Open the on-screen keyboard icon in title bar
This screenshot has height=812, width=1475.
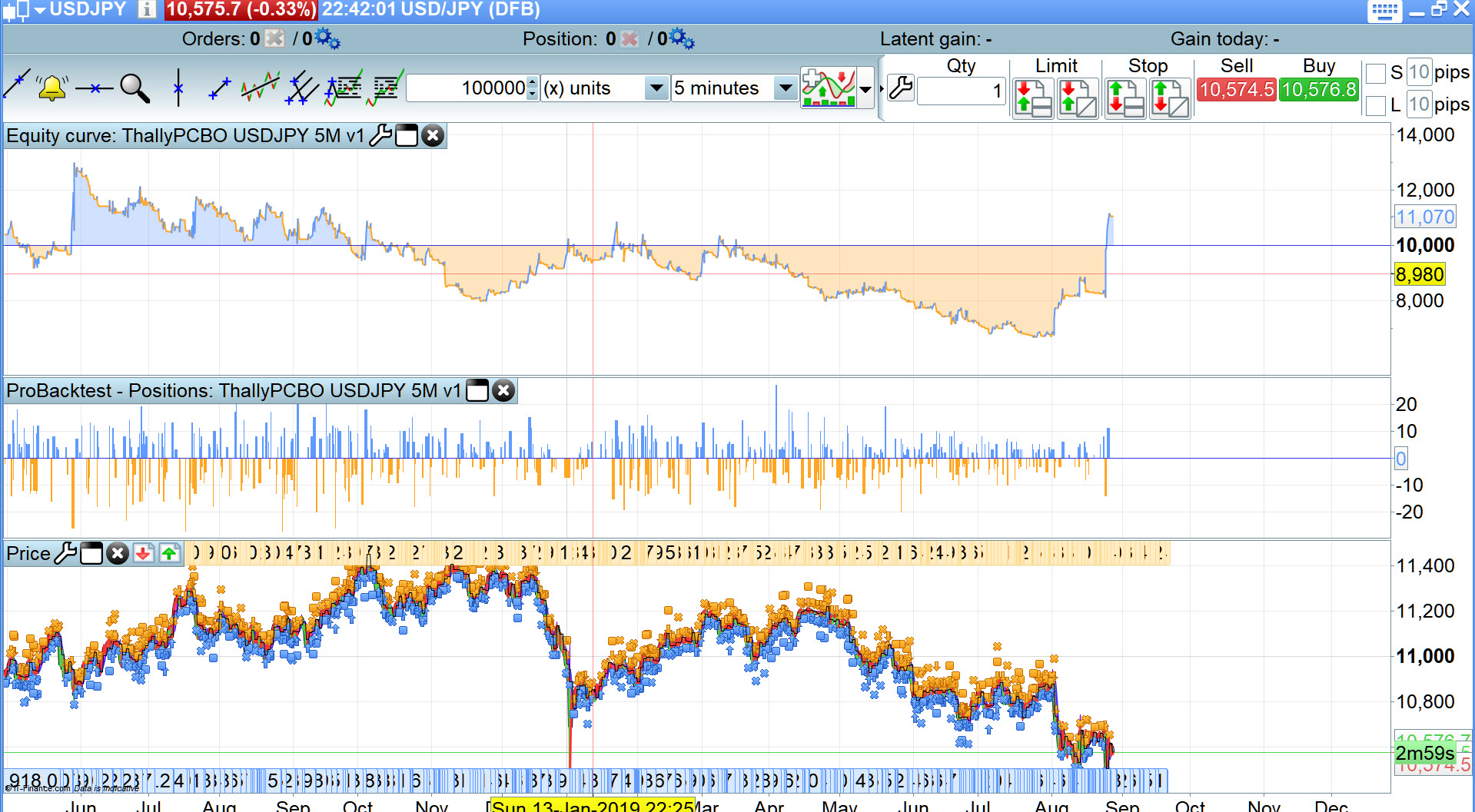pos(1384,10)
